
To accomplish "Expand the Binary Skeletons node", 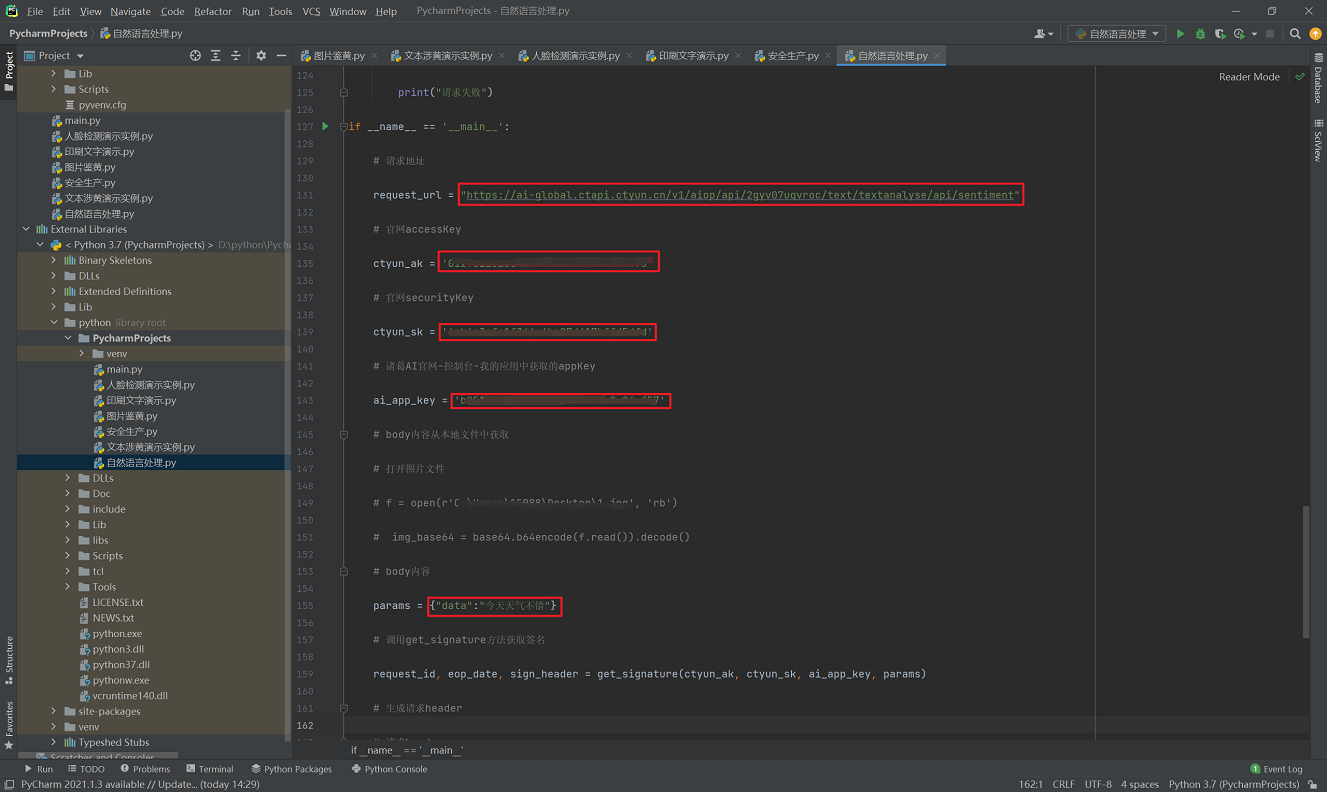I will [x=54, y=260].
